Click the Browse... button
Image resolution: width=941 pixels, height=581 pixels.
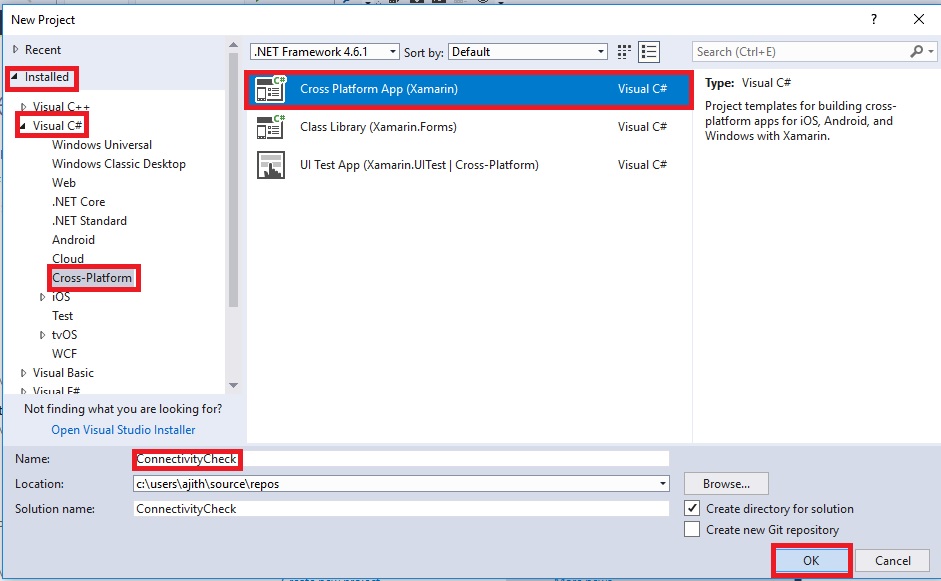(726, 484)
